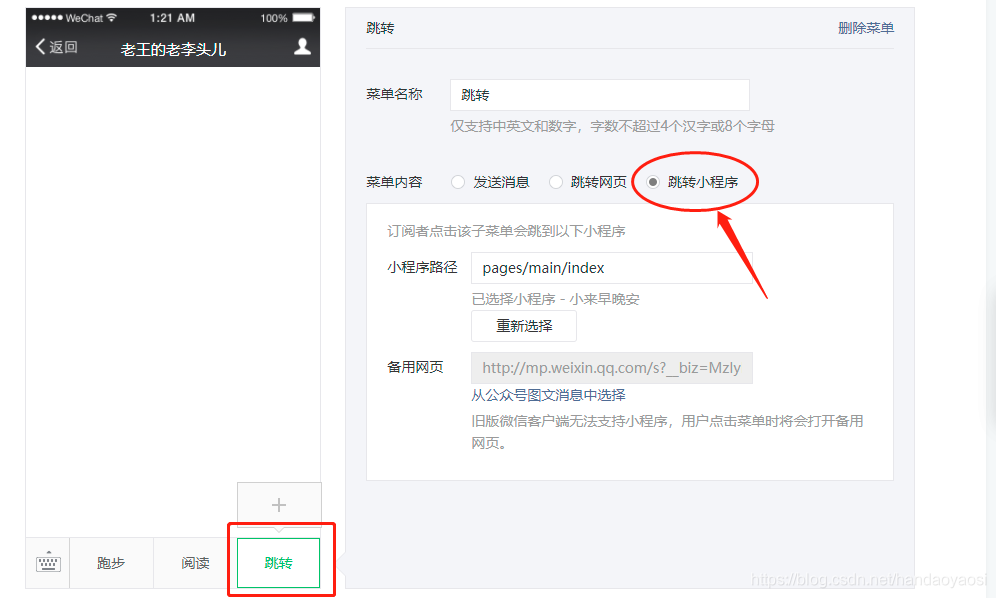The width and height of the screenshot is (996, 598).
Task: Add submenu with the plus button
Action: pyautogui.click(x=279, y=505)
